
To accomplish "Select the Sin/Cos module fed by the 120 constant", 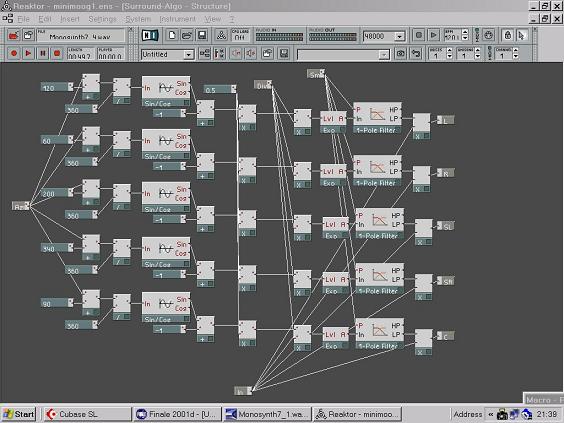I will [x=166, y=92].
